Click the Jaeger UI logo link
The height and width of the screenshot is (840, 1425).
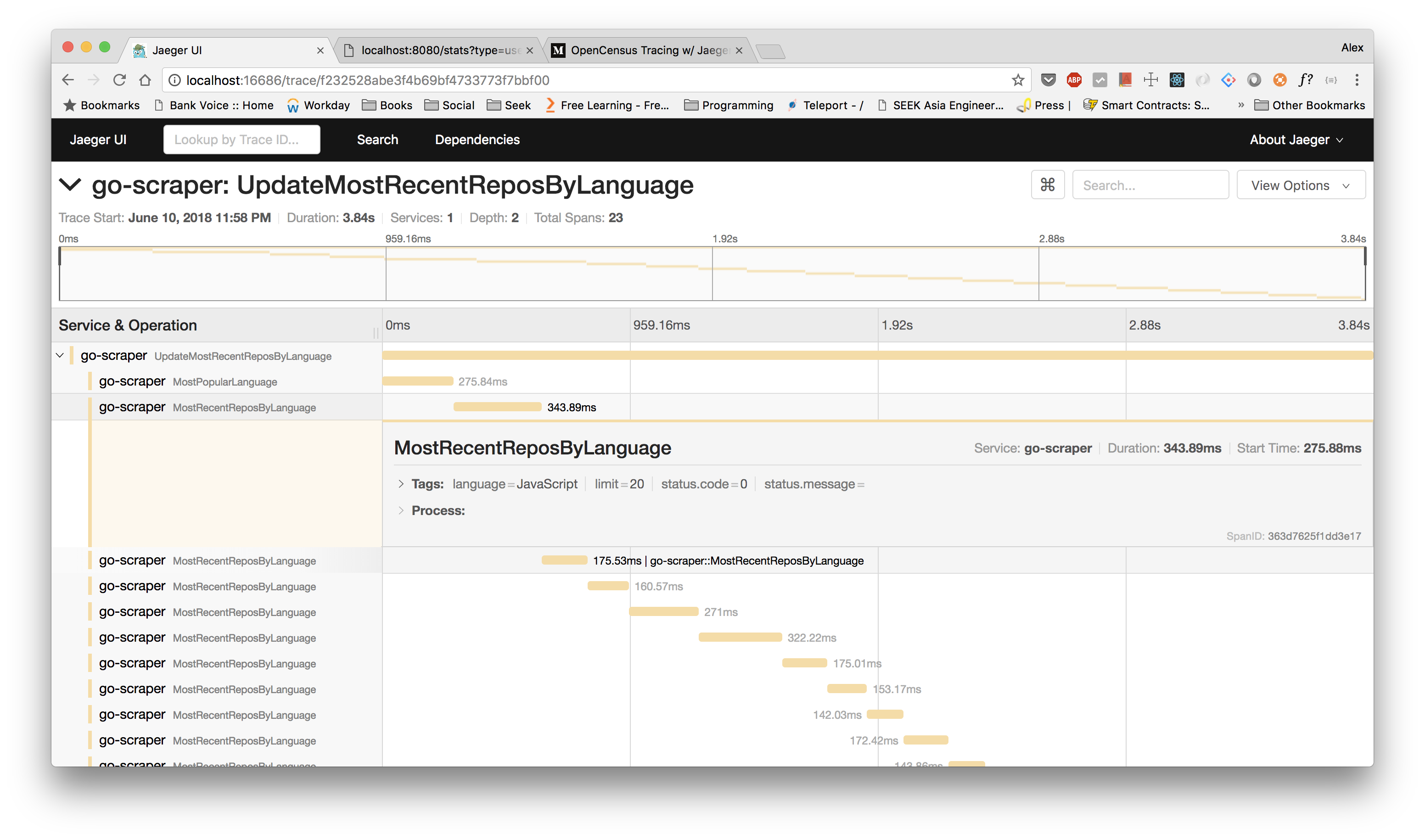pyautogui.click(x=98, y=140)
